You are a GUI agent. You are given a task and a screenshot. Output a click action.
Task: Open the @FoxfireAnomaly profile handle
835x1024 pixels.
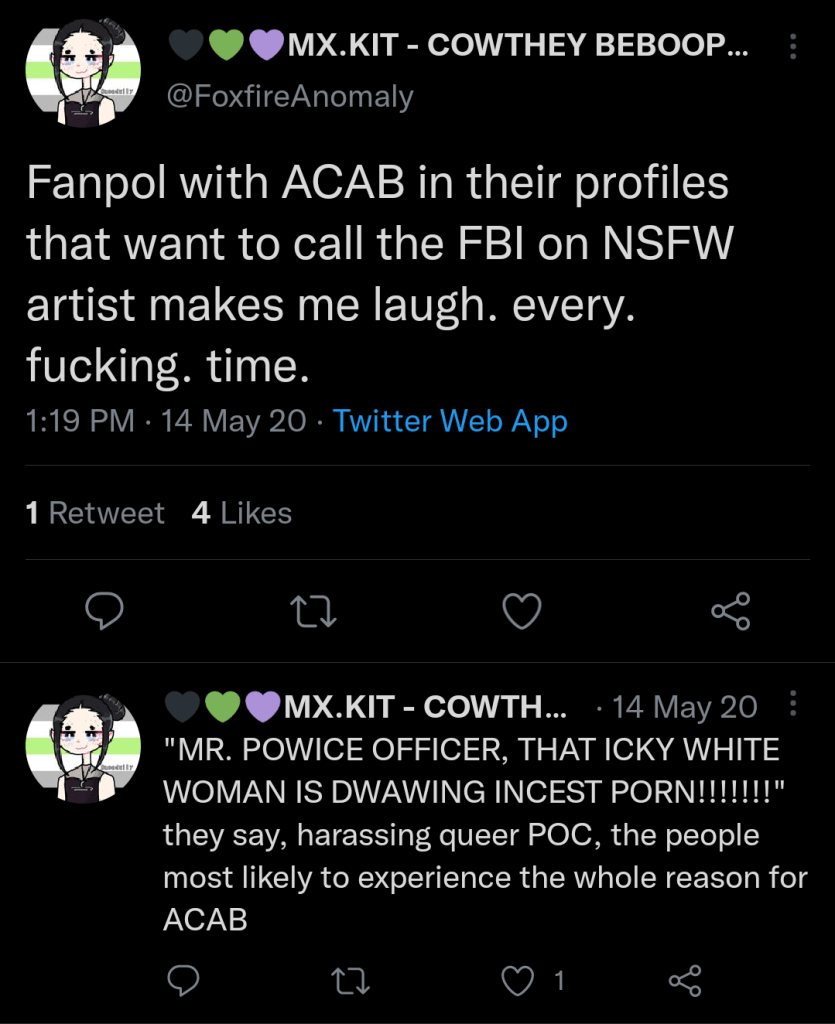288,97
